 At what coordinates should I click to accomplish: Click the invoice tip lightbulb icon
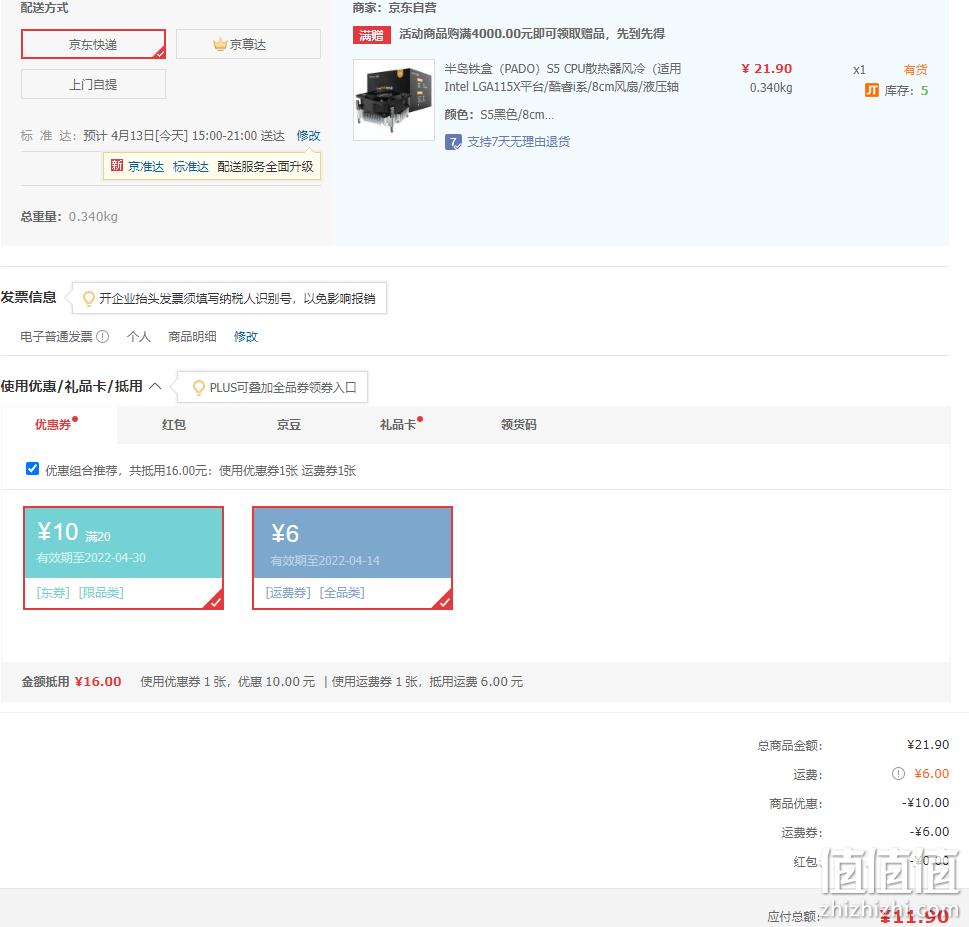point(89,298)
